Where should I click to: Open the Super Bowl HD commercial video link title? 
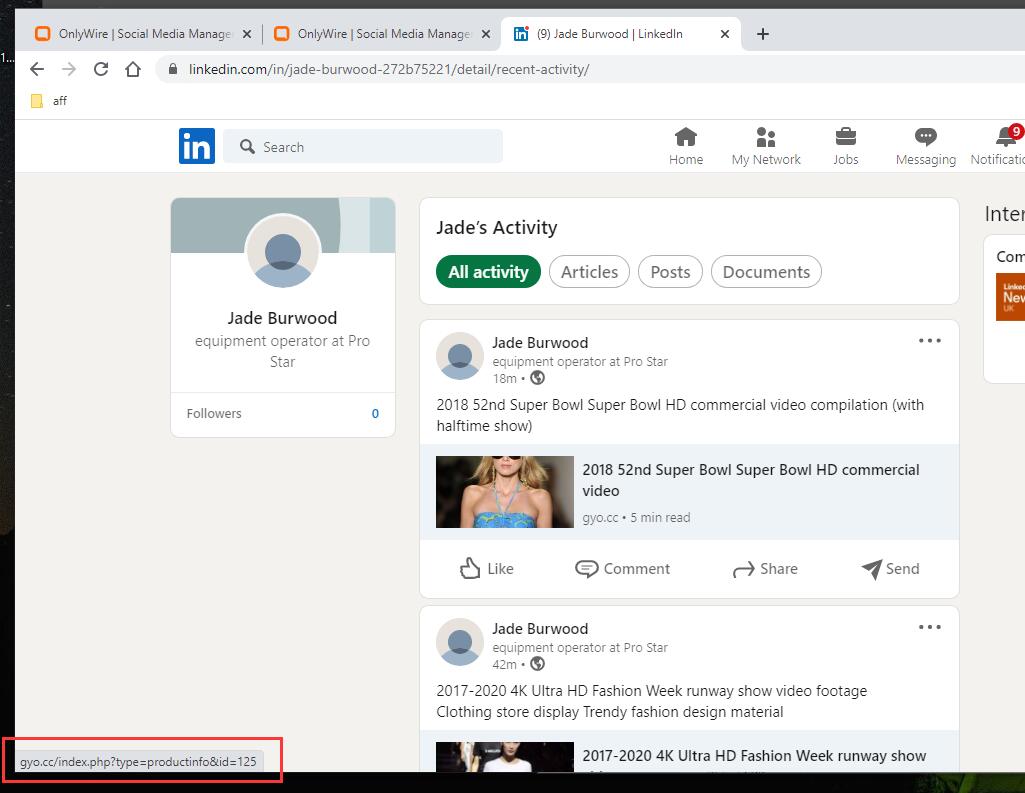(x=750, y=480)
